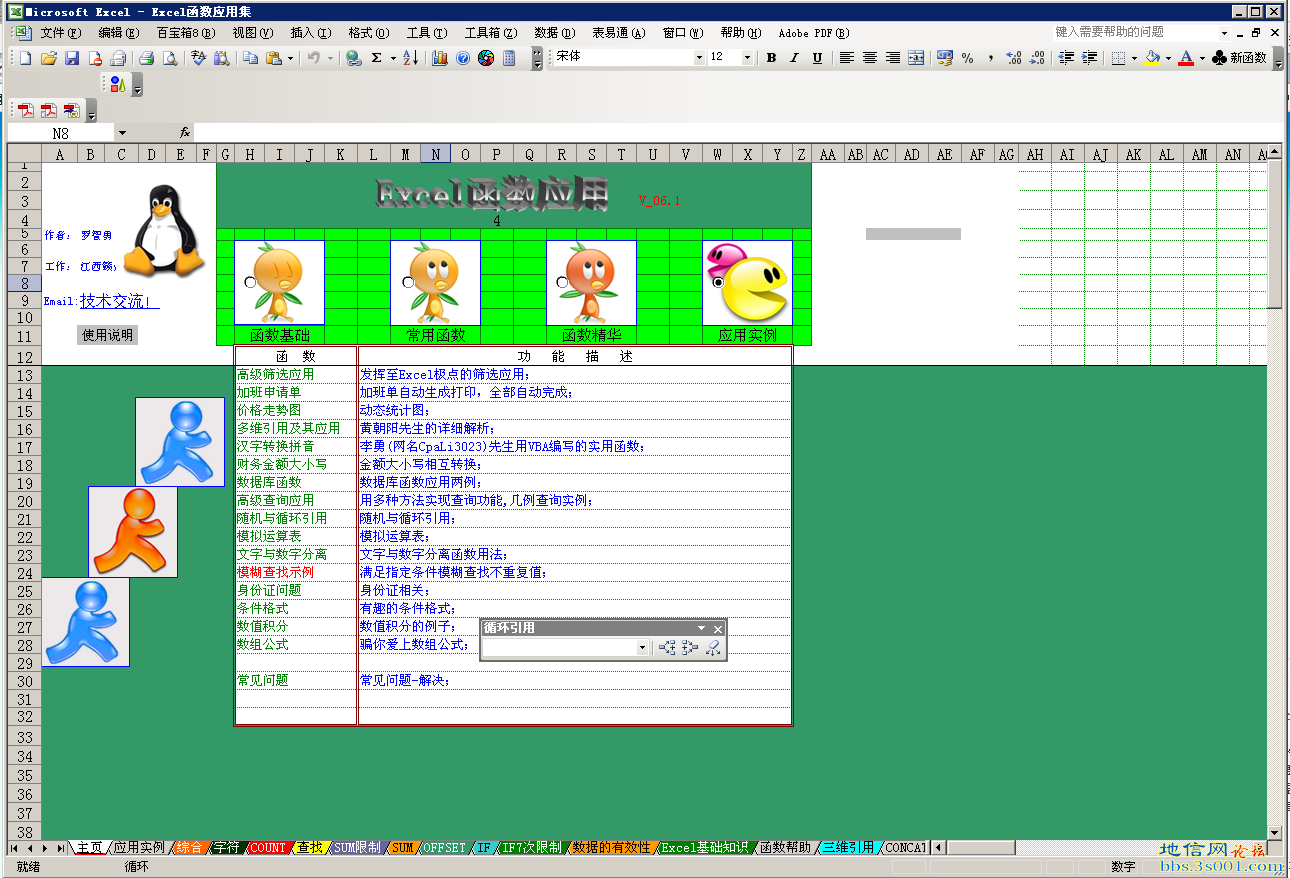Click the 使用说明 button
Viewport: 1290px width, 878px height.
107,335
